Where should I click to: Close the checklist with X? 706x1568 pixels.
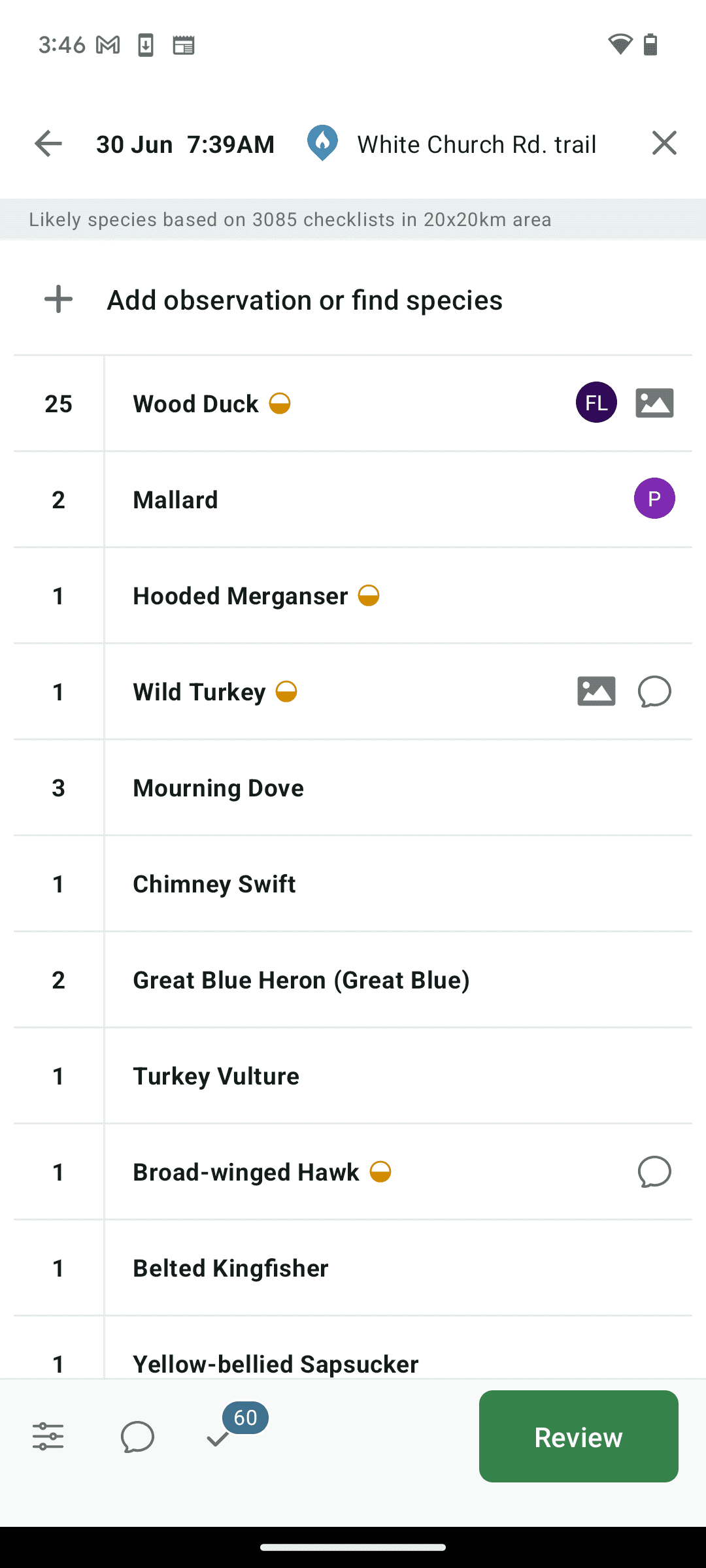tap(664, 143)
